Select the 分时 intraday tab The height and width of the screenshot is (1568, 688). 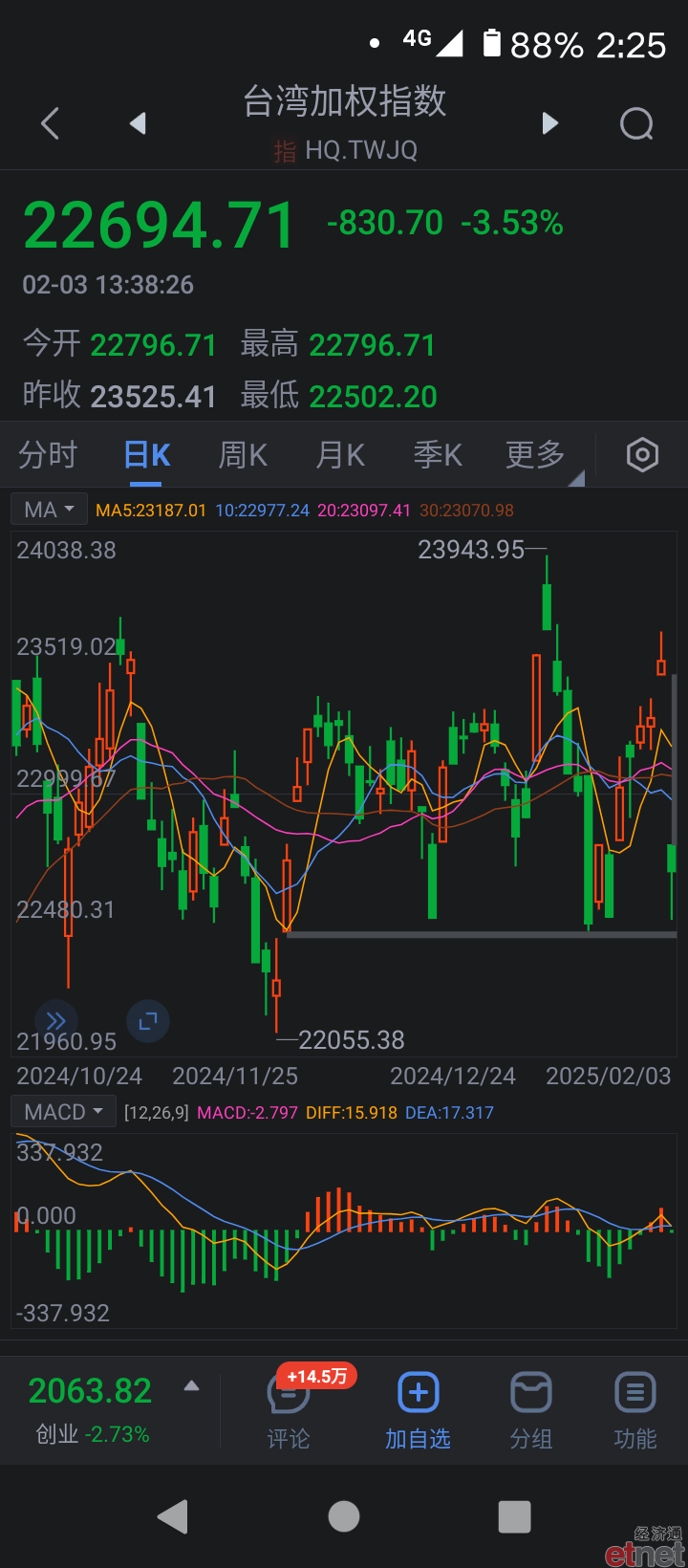(48, 455)
